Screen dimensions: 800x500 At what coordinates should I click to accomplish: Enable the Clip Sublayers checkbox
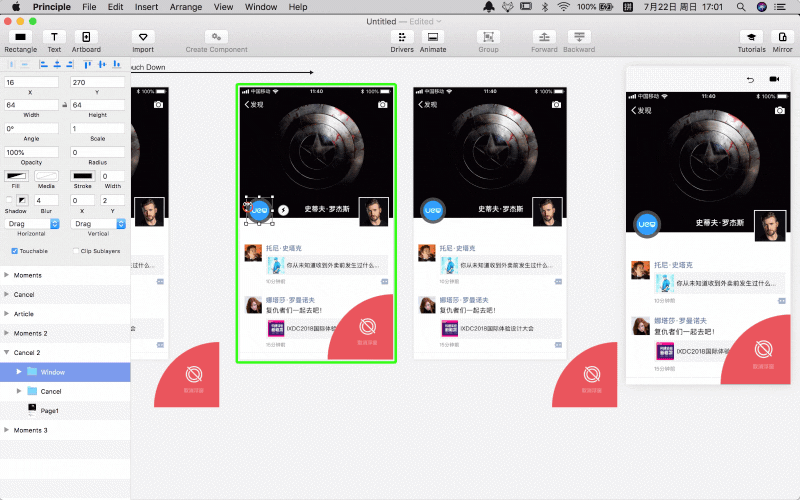(75, 250)
